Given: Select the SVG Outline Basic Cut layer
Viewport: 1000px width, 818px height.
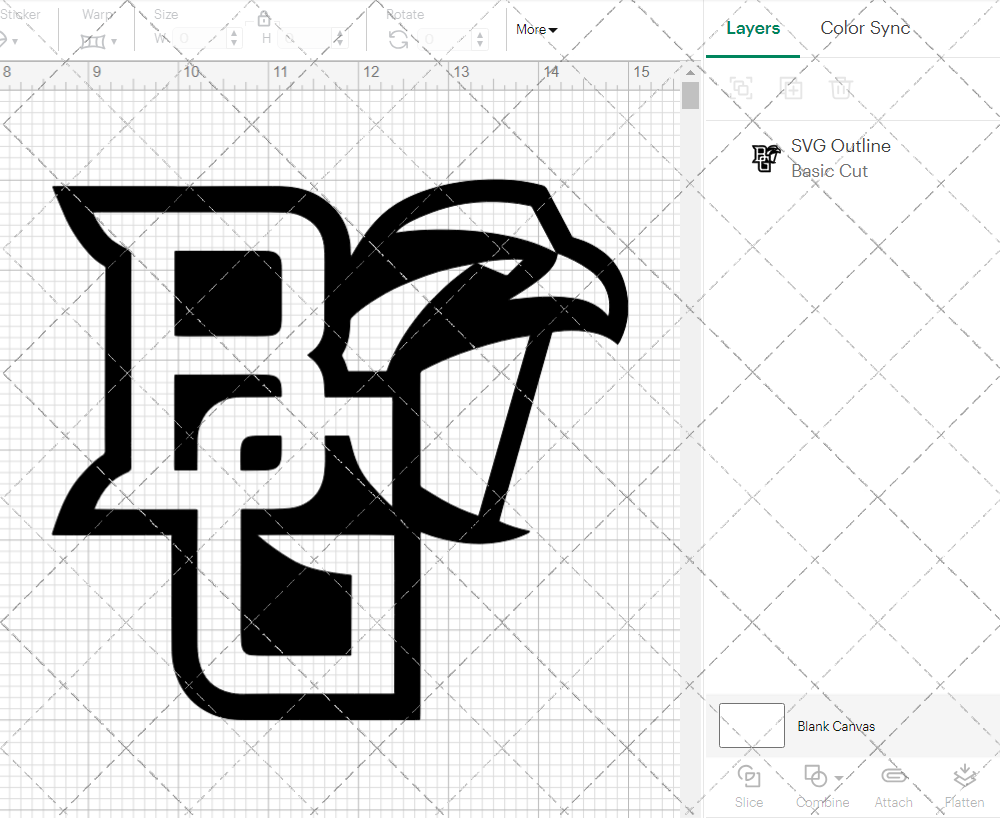Looking at the screenshot, I should [x=840, y=158].
